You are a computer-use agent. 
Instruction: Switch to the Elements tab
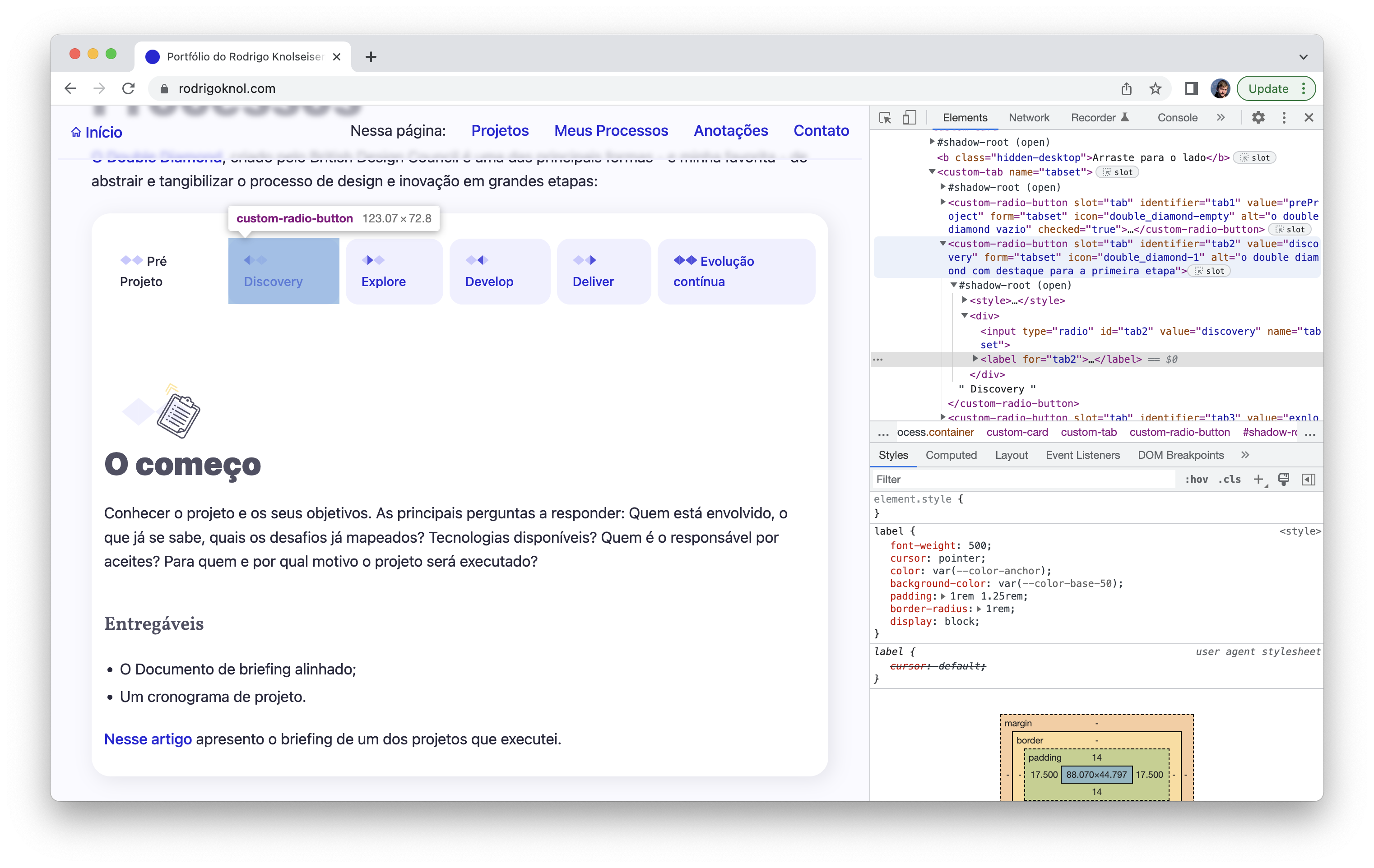pyautogui.click(x=965, y=117)
